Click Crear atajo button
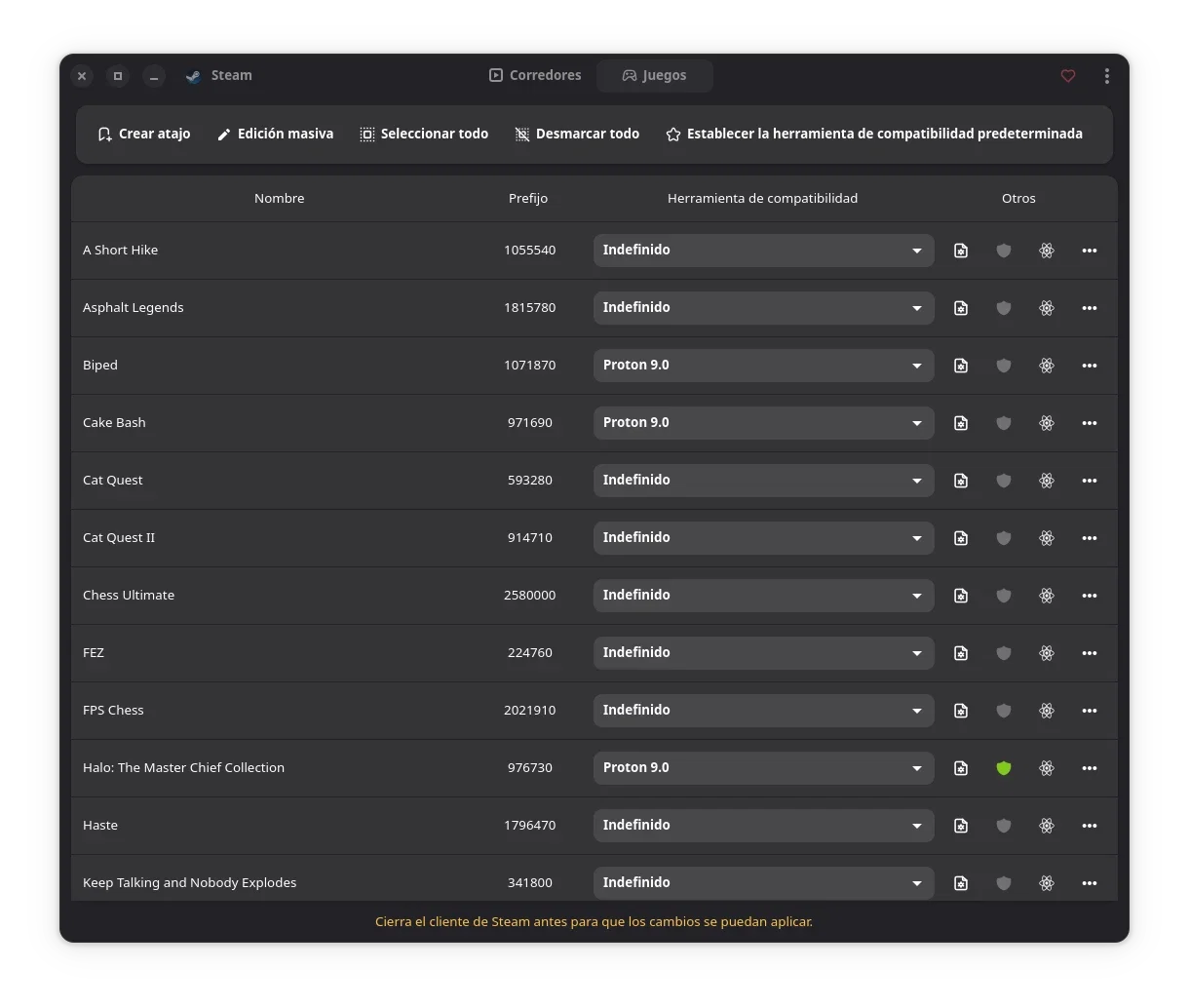This screenshot has height=1008, width=1189. pos(144,134)
